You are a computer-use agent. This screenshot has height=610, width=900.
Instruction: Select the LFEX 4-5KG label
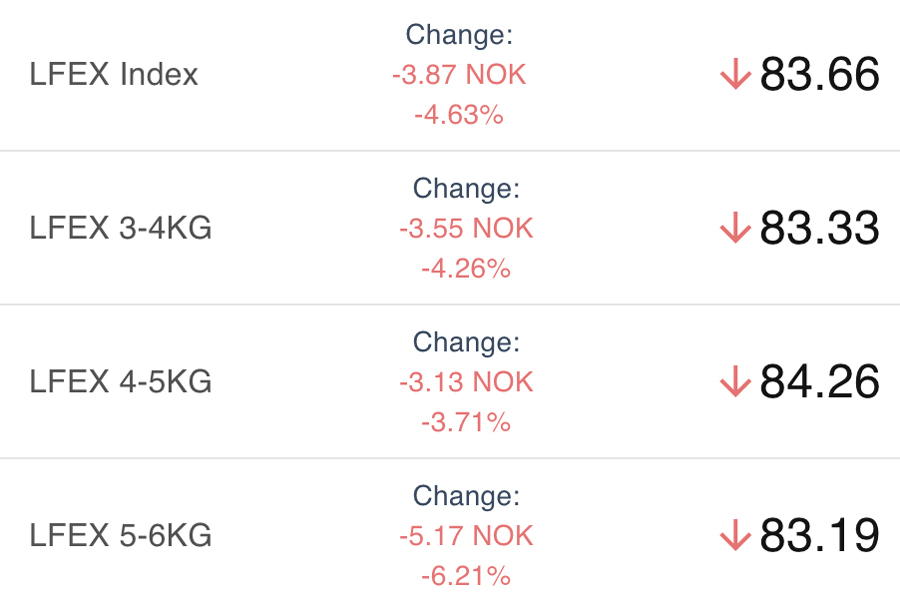pos(121,382)
